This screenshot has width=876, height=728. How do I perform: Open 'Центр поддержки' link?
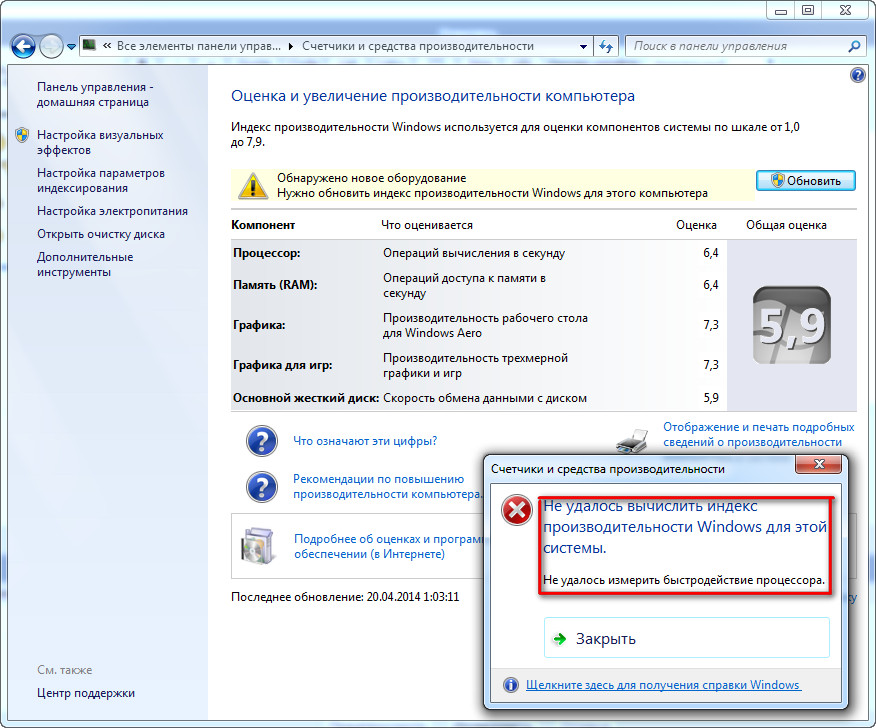point(85,693)
